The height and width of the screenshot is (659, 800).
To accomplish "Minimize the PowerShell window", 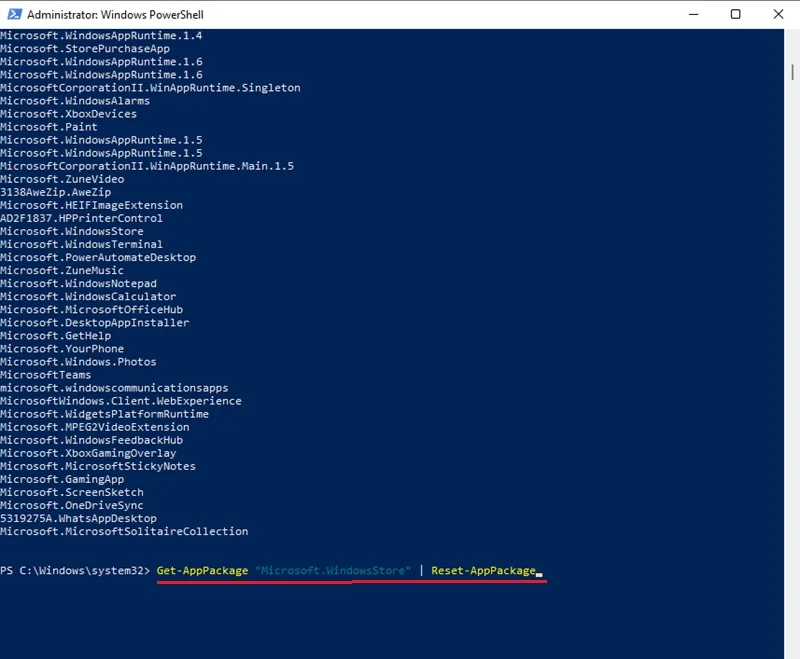I will tap(693, 14).
